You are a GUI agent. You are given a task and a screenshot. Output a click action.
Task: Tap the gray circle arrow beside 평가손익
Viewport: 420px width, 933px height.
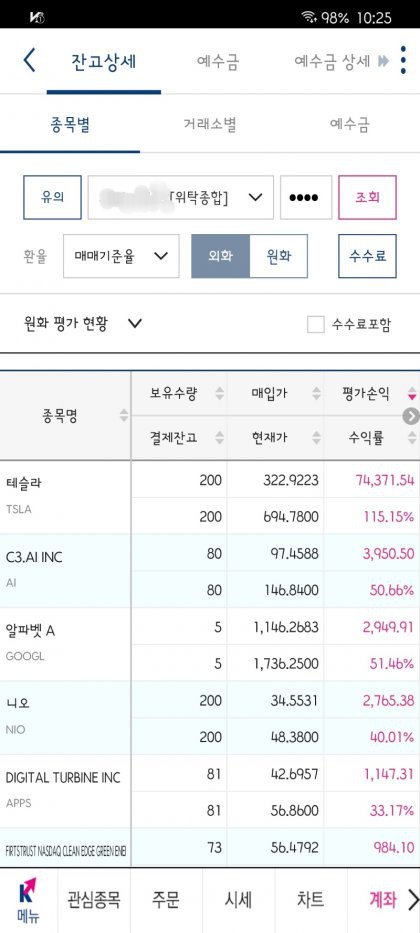point(411,416)
